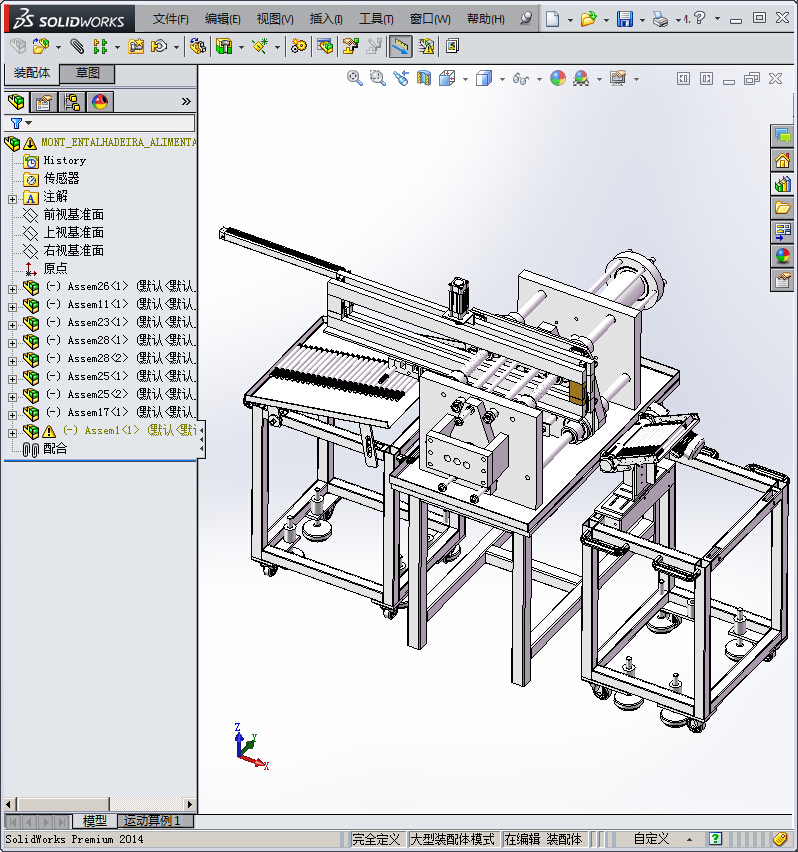Image resolution: width=798 pixels, height=852 pixels.
Task: Open the DisplayManager tab
Action: pyautogui.click(x=100, y=102)
